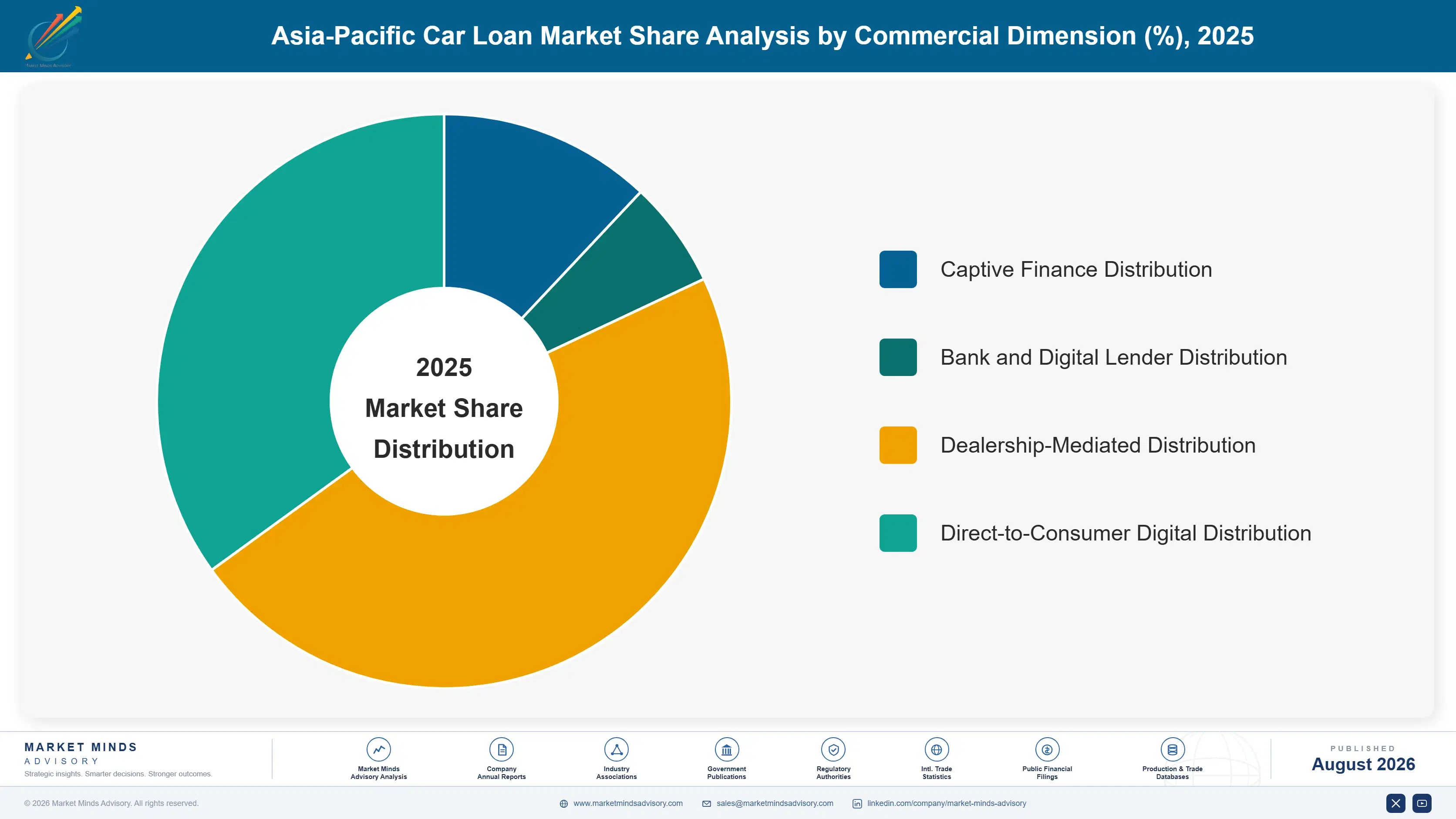Click the 'MARKET MINDS ADVISORY' footer wordmark
Image resolution: width=1456 pixels, height=819 pixels.
click(81, 753)
